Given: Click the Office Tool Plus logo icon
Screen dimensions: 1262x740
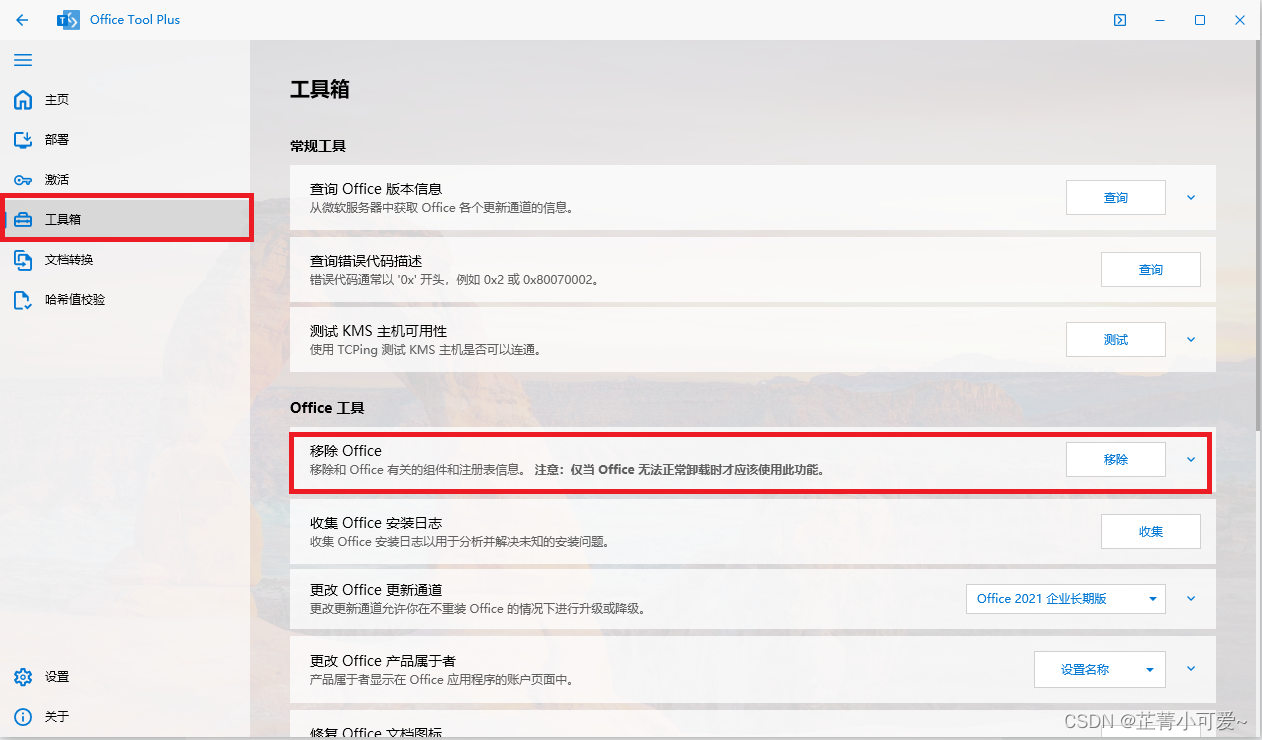Looking at the screenshot, I should (68, 20).
